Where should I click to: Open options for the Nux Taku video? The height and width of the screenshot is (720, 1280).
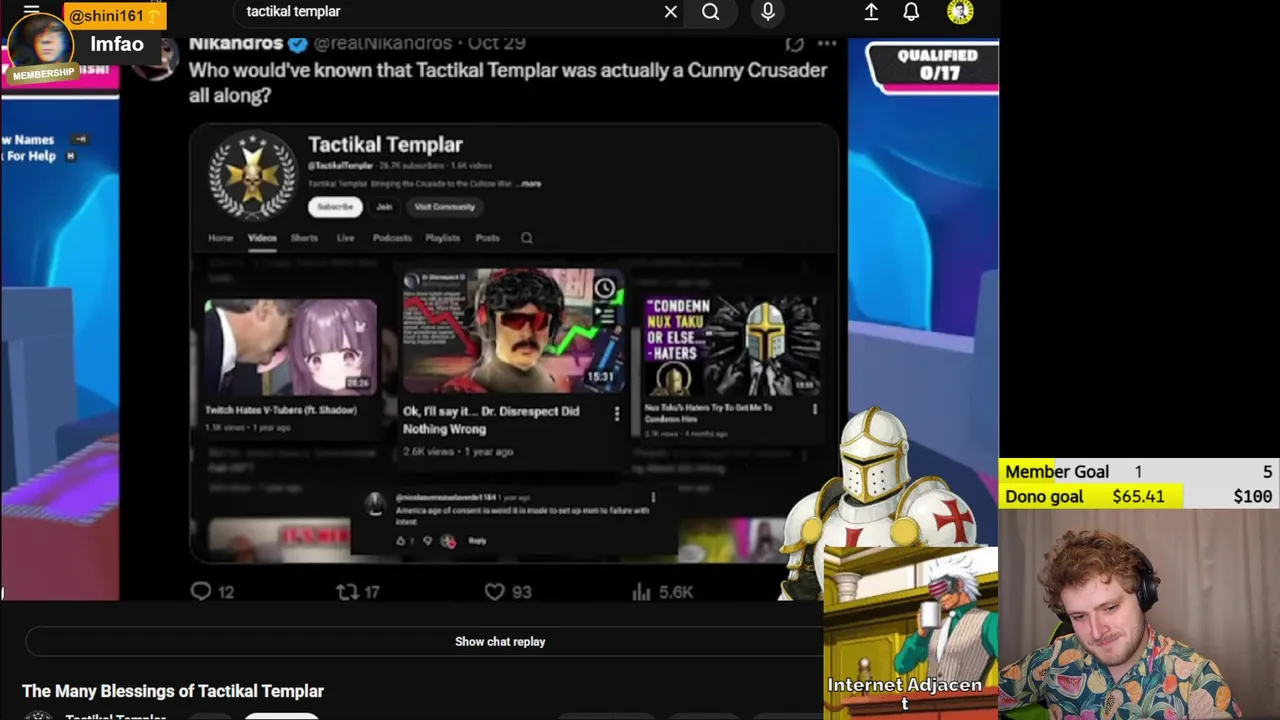click(x=815, y=409)
